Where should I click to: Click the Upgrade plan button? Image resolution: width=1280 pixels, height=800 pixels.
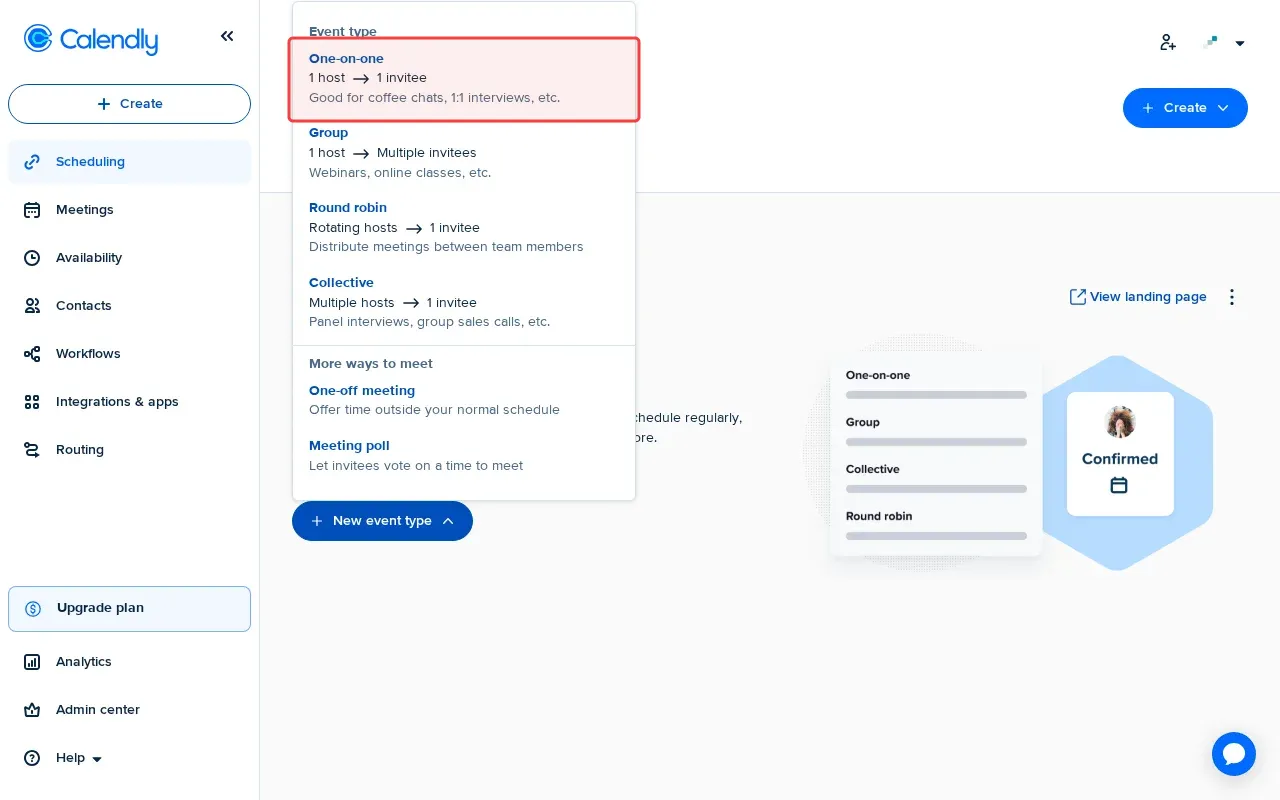click(129, 608)
